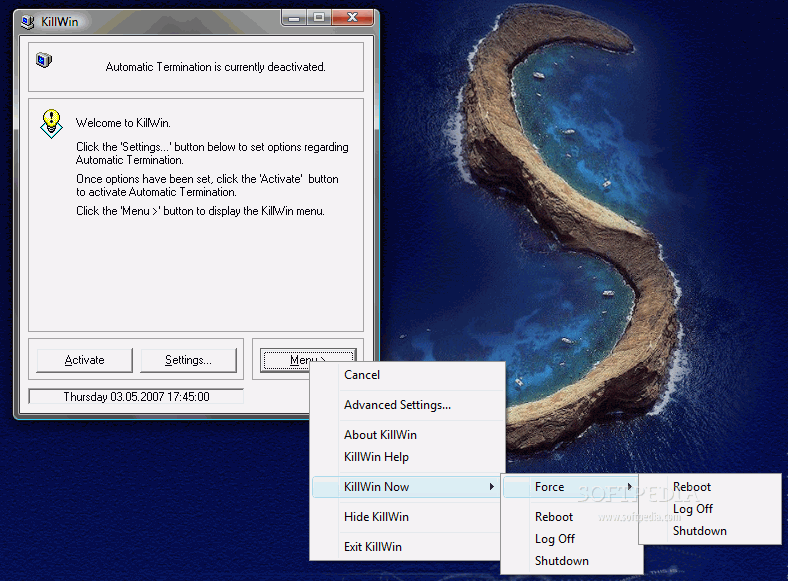788x581 pixels.
Task: Select Reboot in KillWin Now submenu
Action: coord(572,517)
